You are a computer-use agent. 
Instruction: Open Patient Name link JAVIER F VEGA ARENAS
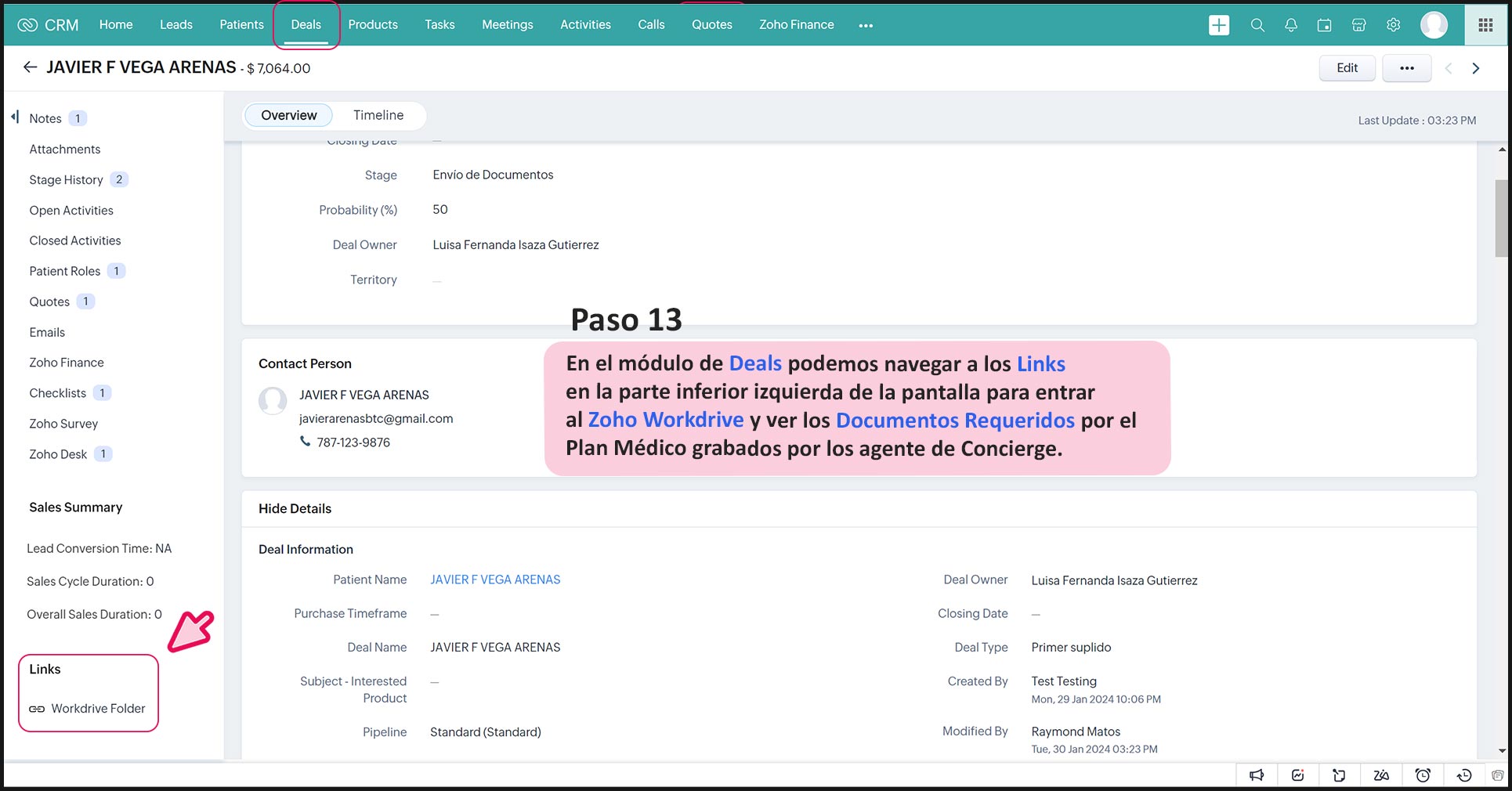pos(495,580)
